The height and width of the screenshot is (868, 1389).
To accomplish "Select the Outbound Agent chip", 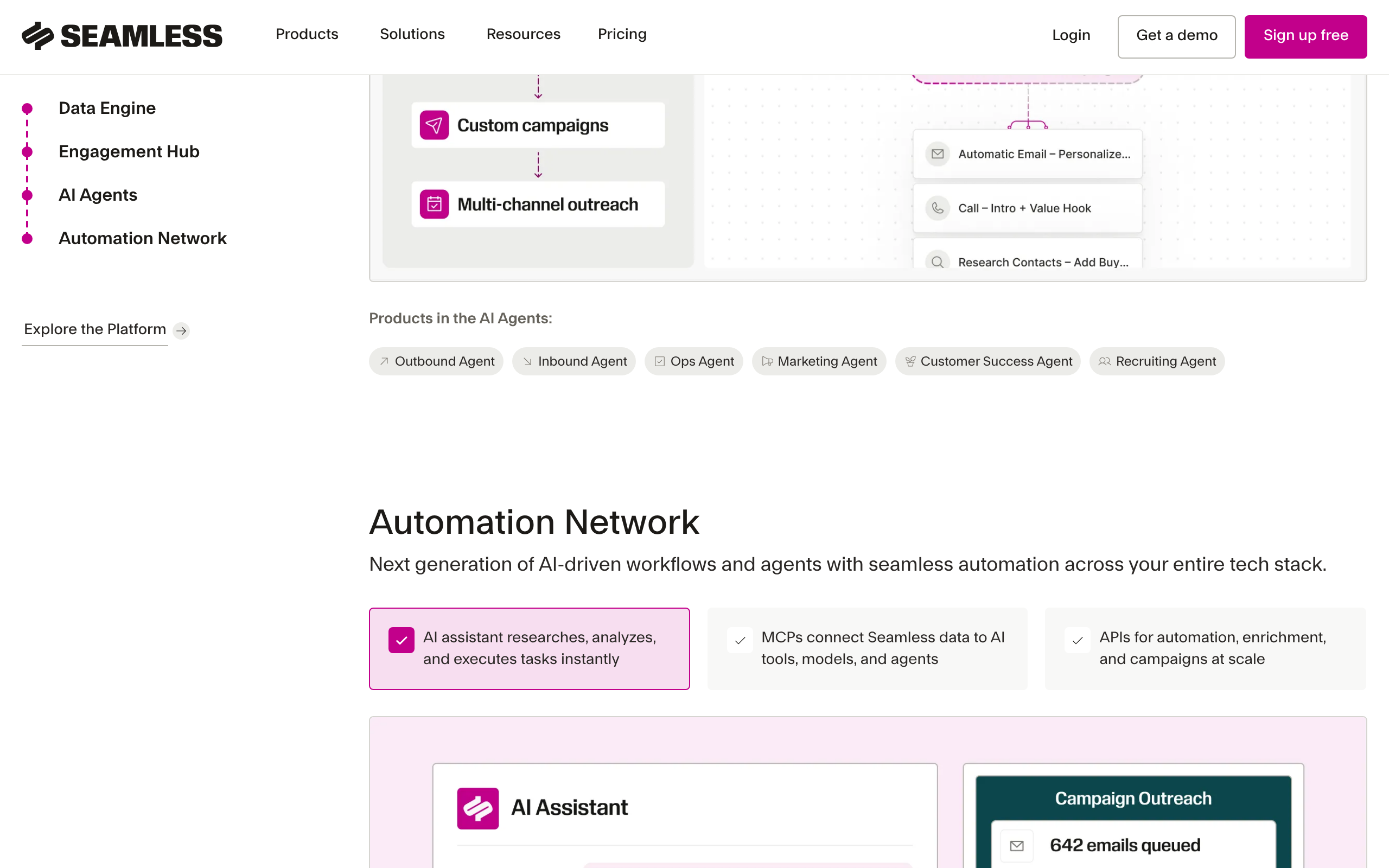I will tap(436, 361).
